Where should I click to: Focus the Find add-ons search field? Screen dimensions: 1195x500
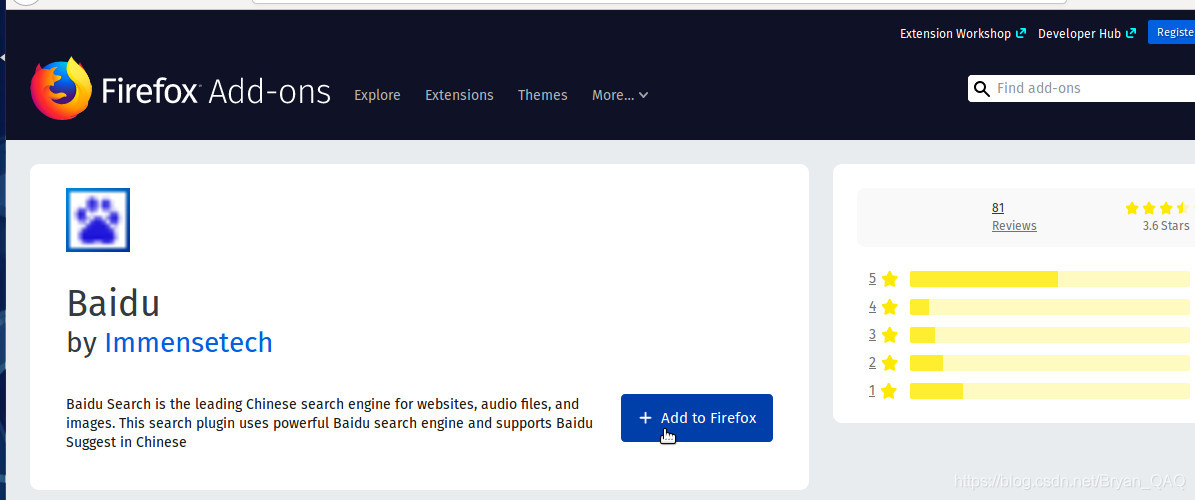pos(1081,88)
